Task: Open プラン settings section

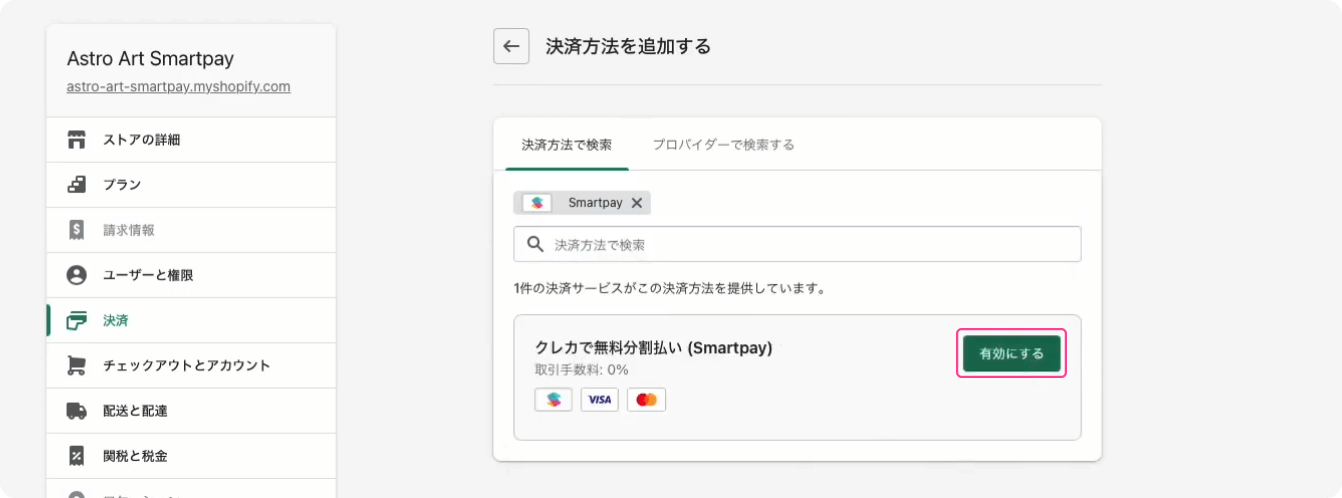Action: pyautogui.click(x=191, y=185)
